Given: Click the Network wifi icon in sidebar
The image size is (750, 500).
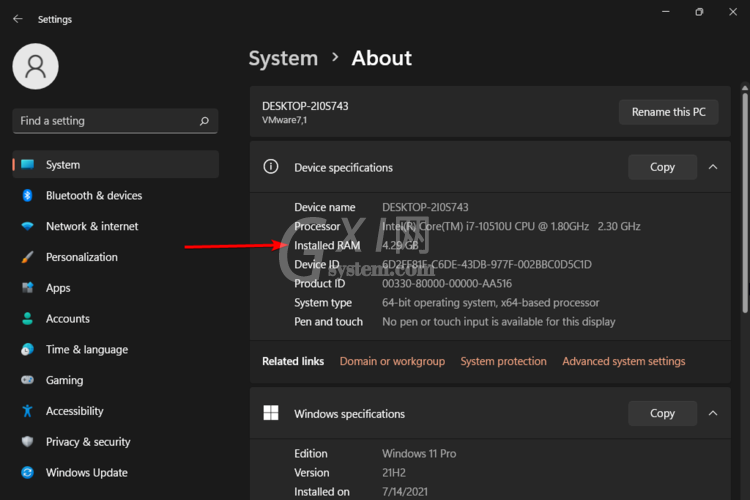Looking at the screenshot, I should [28, 226].
